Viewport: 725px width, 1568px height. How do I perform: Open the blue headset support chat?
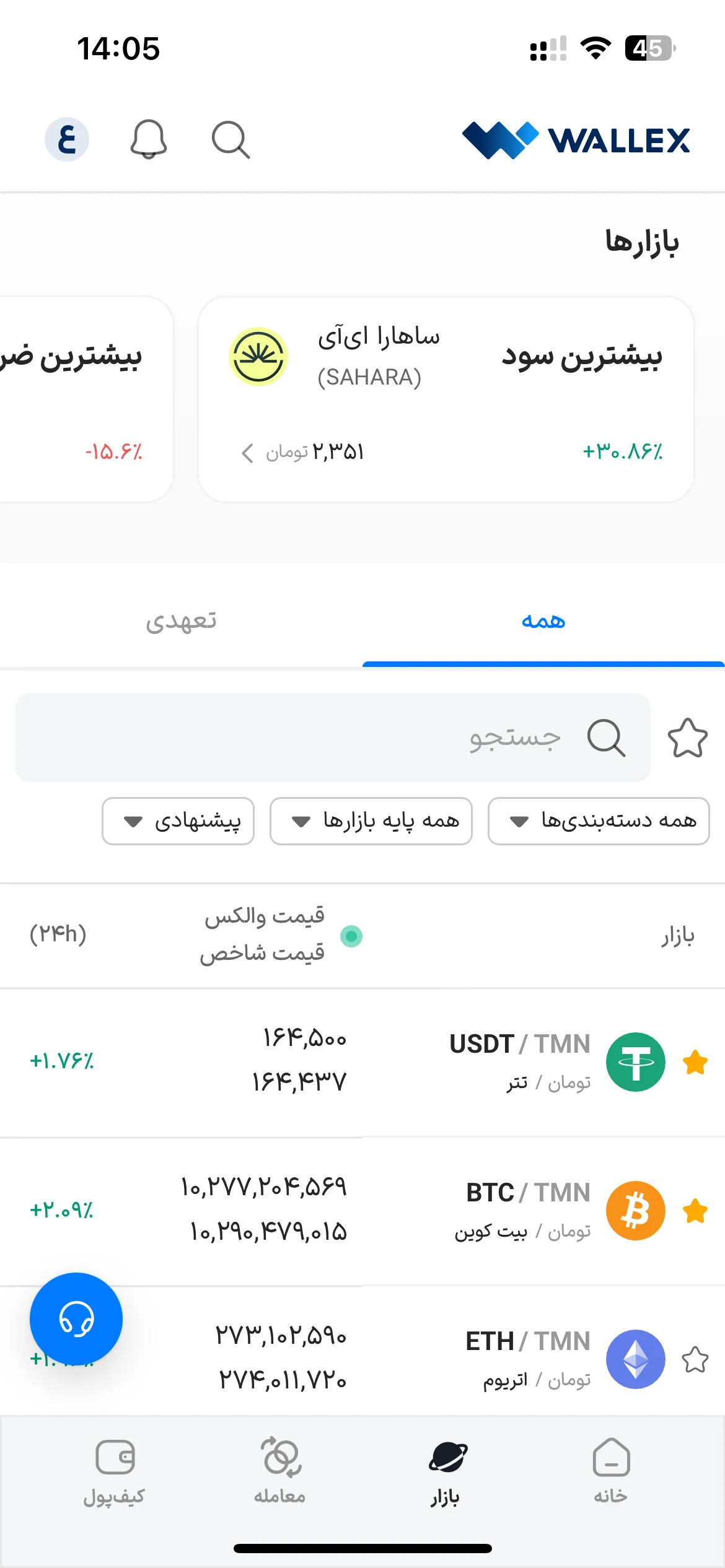coord(76,1319)
